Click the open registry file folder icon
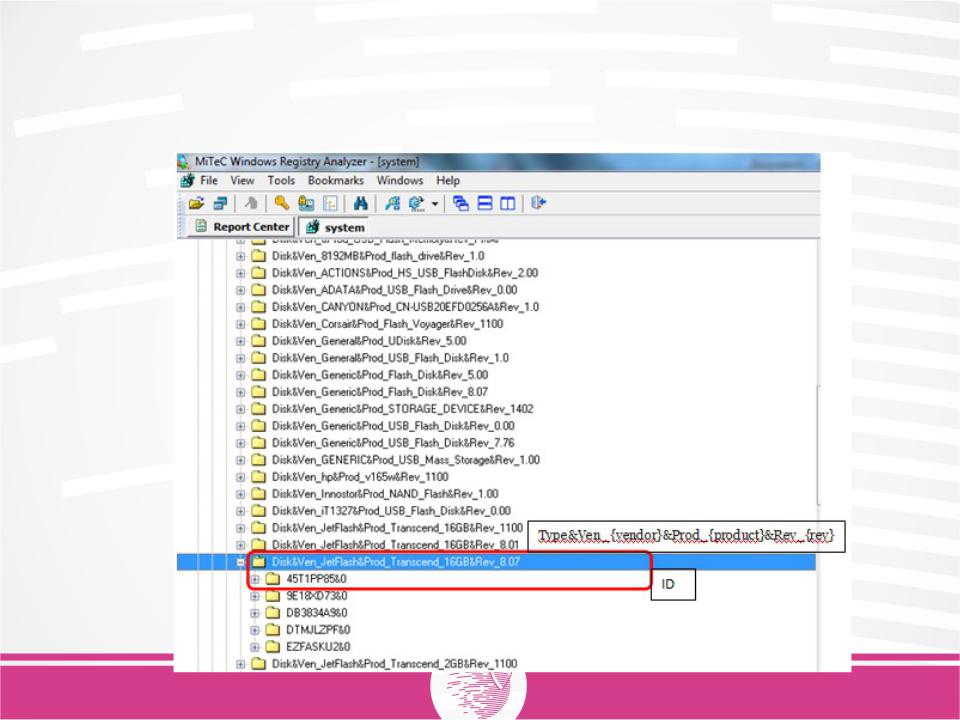Screen dimensions: 960x720 197,203
